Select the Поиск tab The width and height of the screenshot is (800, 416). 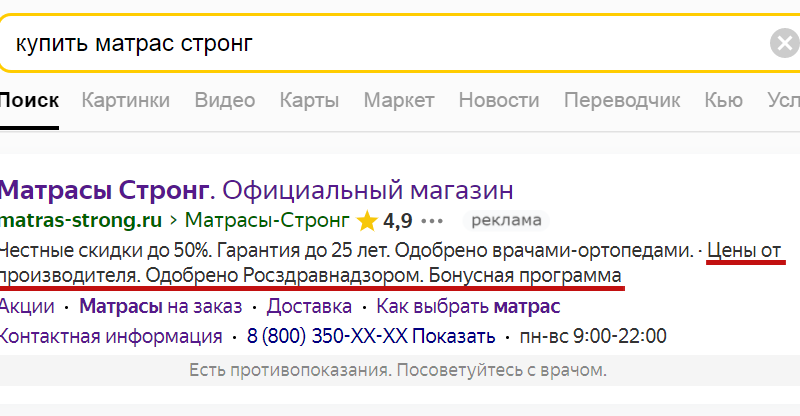29,100
